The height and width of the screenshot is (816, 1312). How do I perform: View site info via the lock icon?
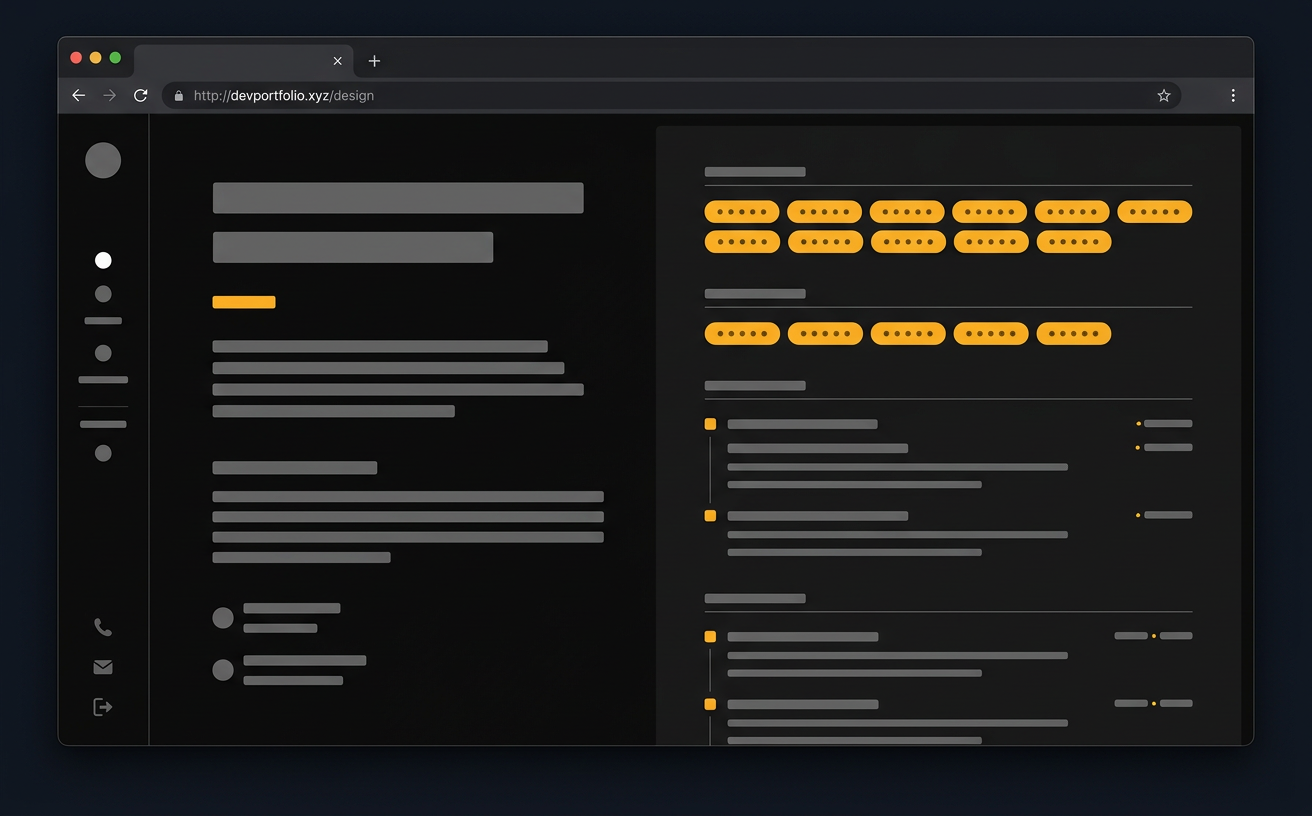pos(179,96)
